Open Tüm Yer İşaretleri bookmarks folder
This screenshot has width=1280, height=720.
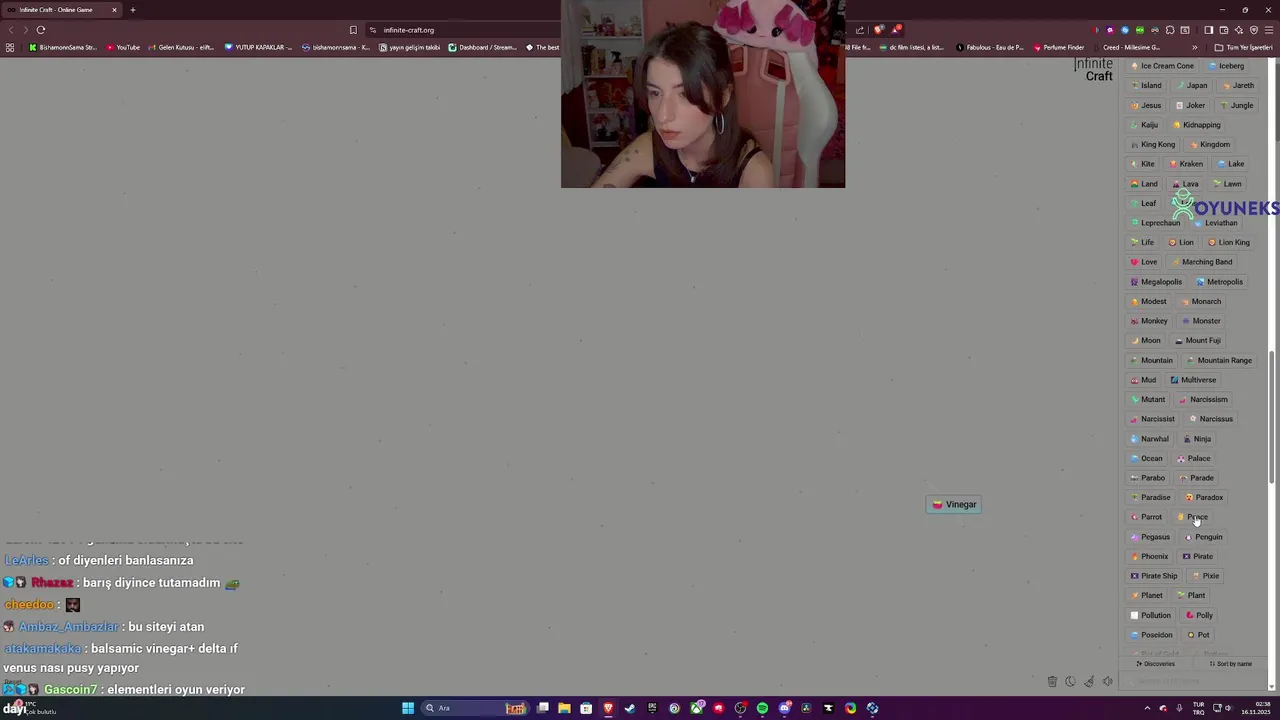tap(1243, 47)
